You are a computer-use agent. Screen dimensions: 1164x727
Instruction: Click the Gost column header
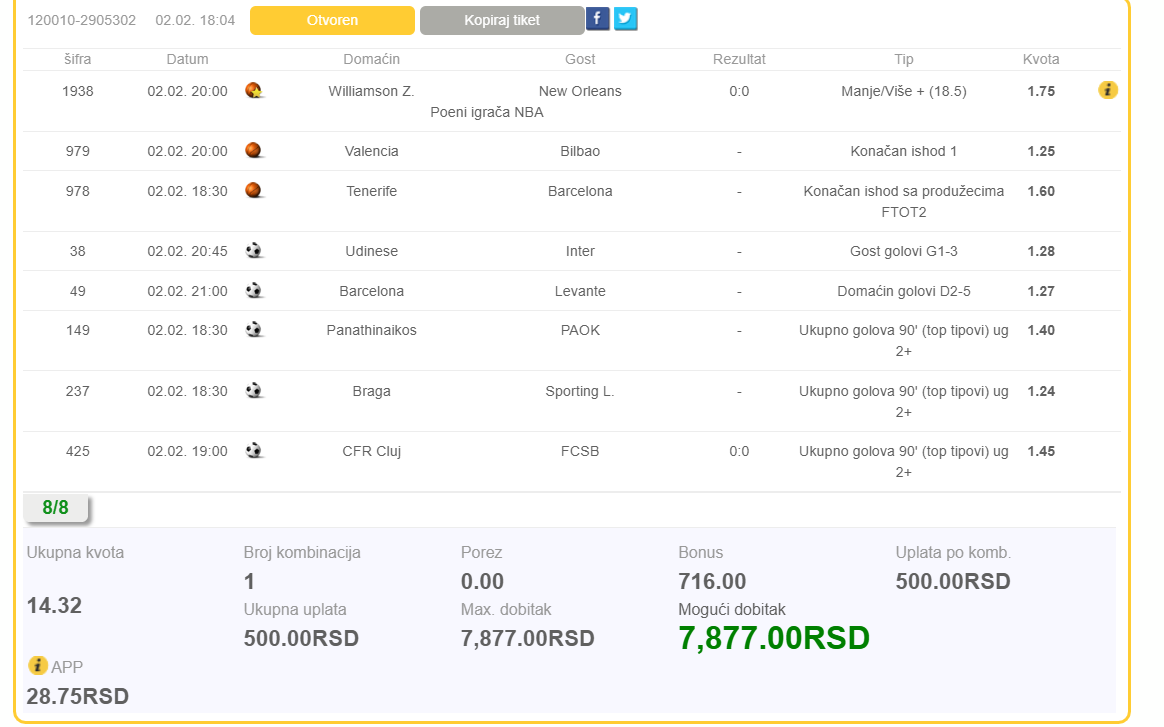pyautogui.click(x=580, y=59)
